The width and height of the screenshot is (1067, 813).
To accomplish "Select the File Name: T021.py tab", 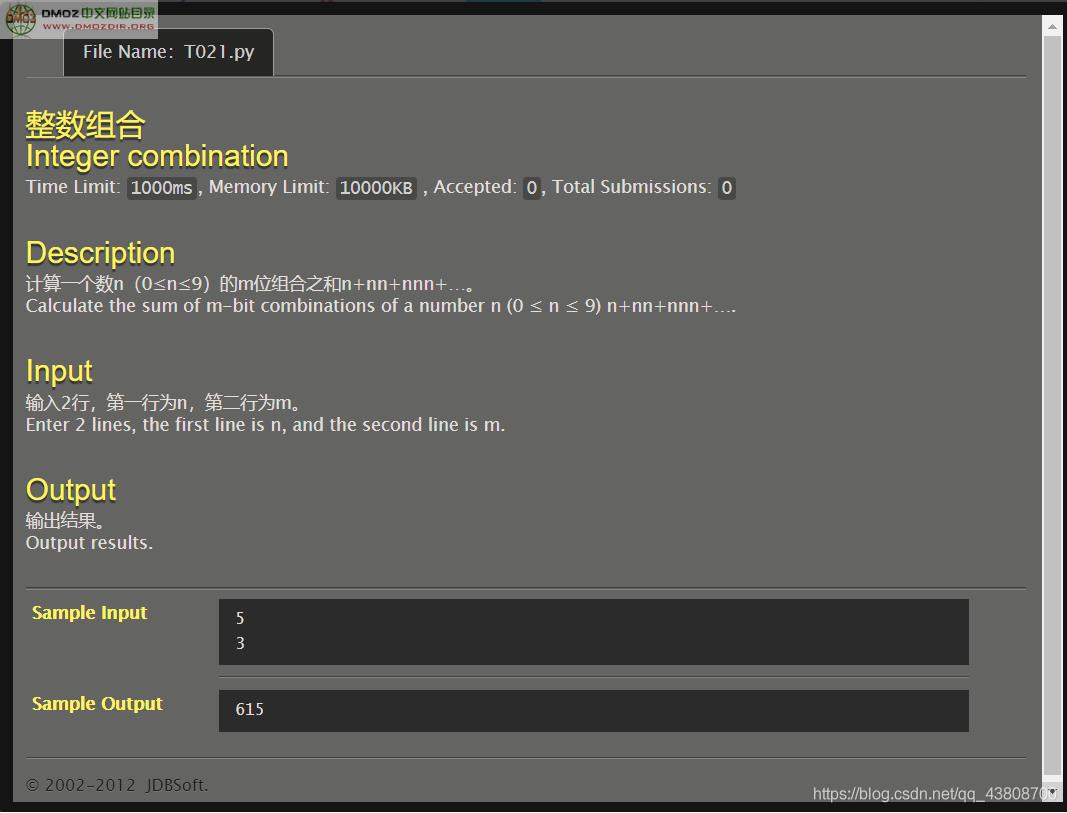I will [168, 52].
